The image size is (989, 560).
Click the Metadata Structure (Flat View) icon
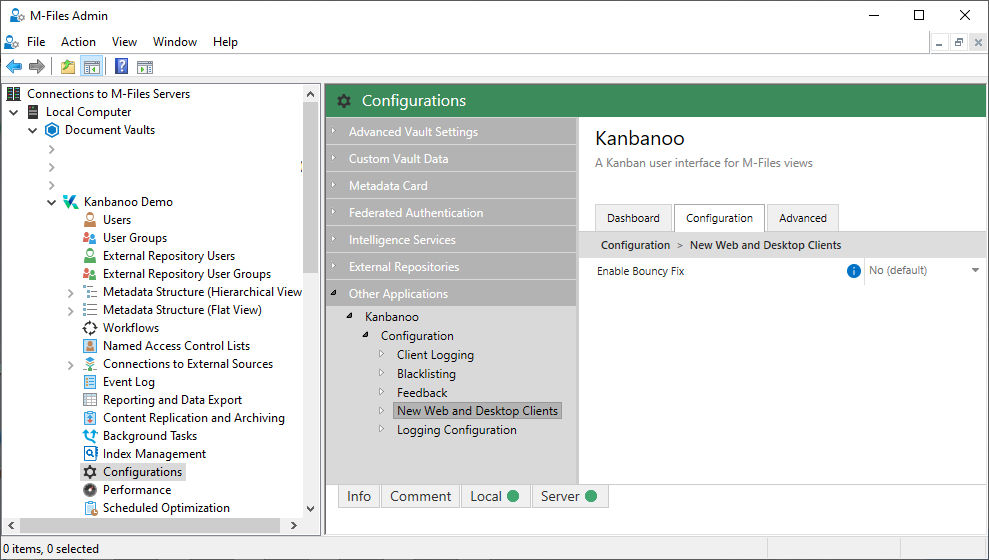point(90,310)
